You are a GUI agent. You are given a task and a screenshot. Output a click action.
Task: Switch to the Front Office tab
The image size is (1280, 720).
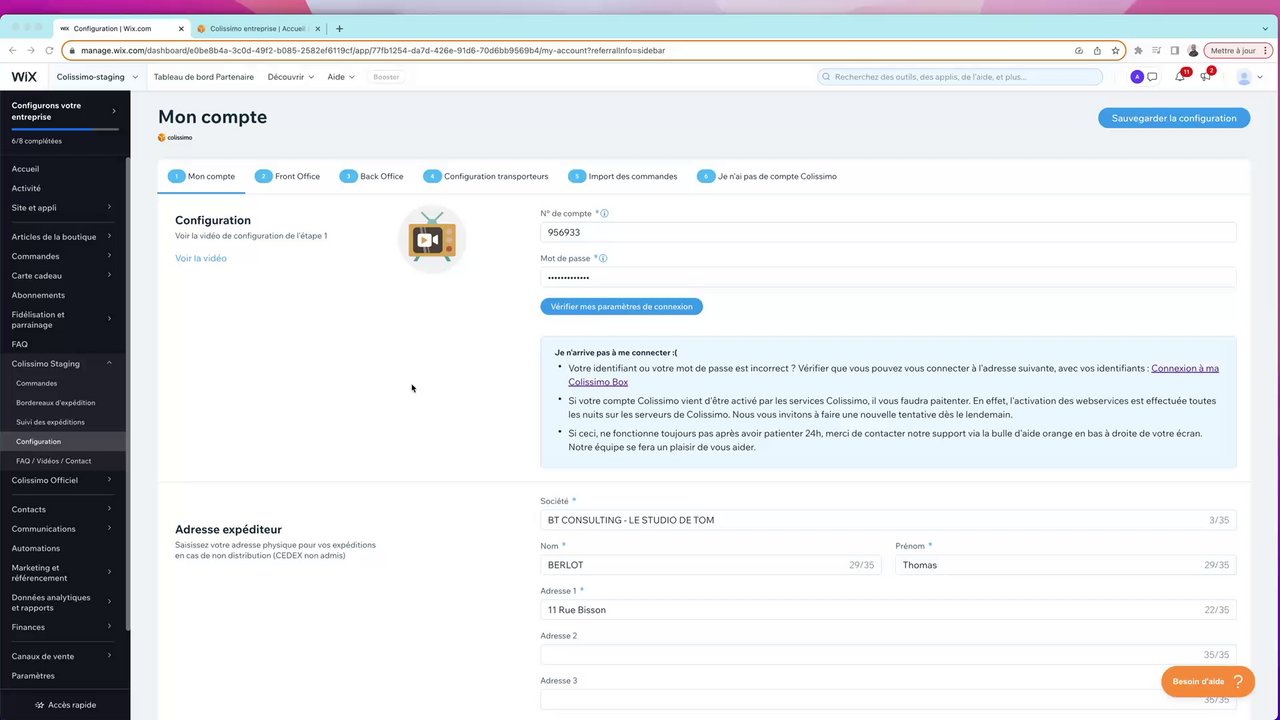pos(288,176)
